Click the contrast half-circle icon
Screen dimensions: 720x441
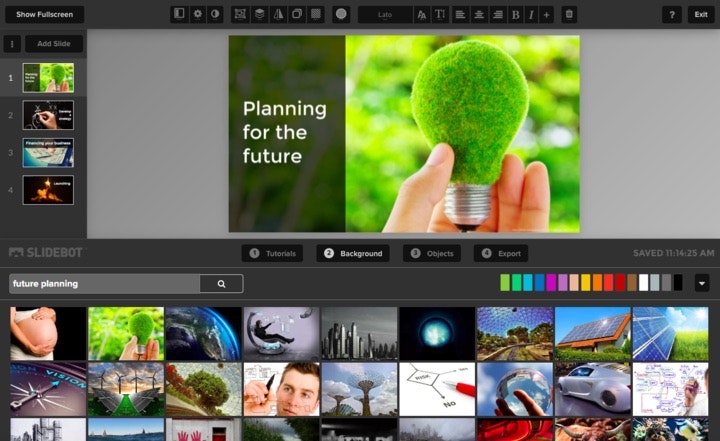coord(215,14)
